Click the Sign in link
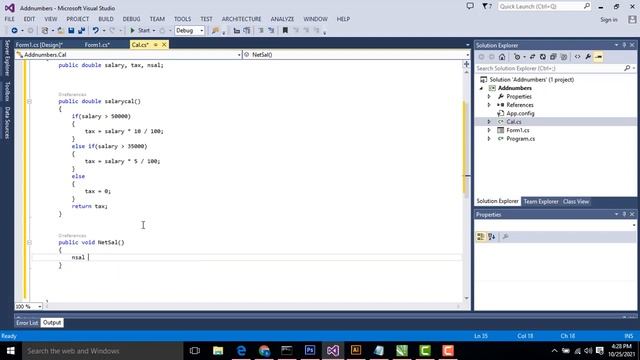640x360 pixels. tap(609, 20)
